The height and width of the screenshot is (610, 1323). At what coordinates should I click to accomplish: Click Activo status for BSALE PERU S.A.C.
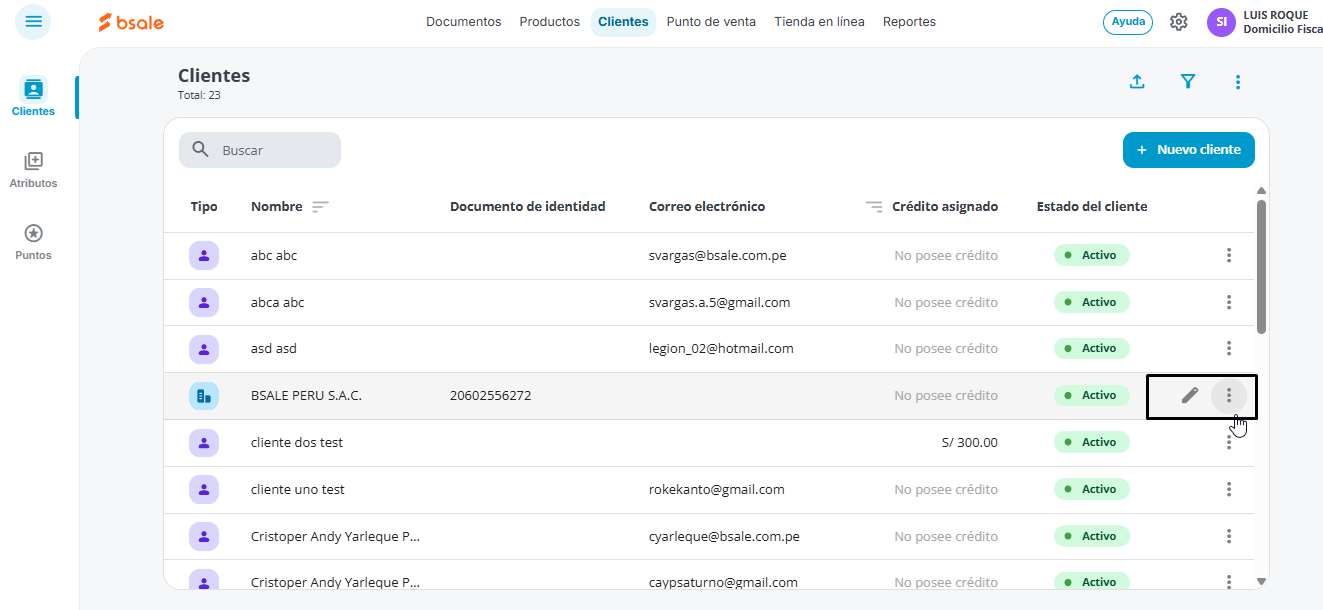click(x=1092, y=395)
